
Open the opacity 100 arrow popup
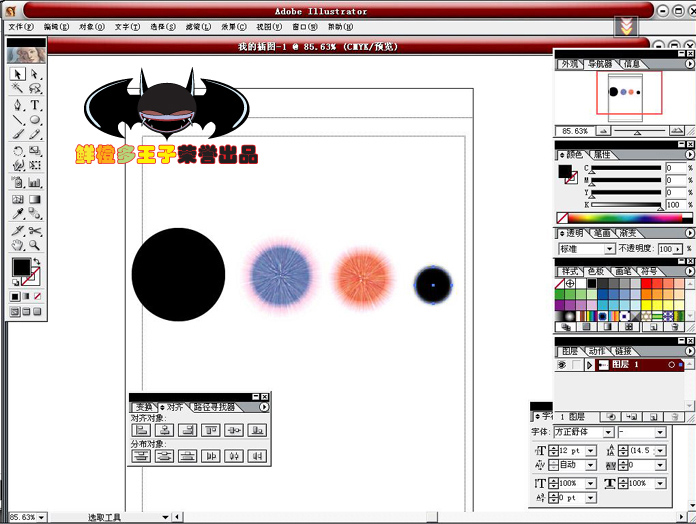(x=678, y=249)
